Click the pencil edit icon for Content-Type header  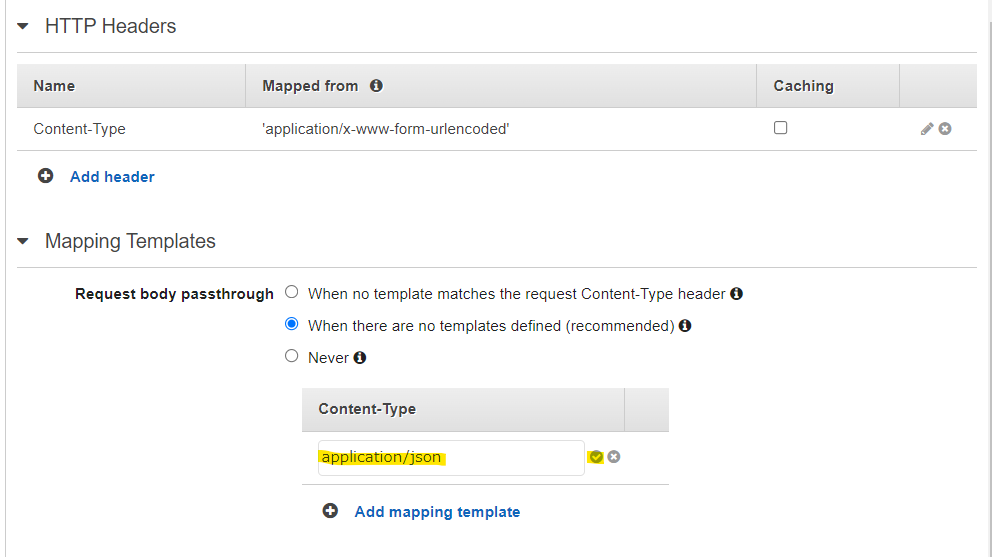tap(927, 129)
